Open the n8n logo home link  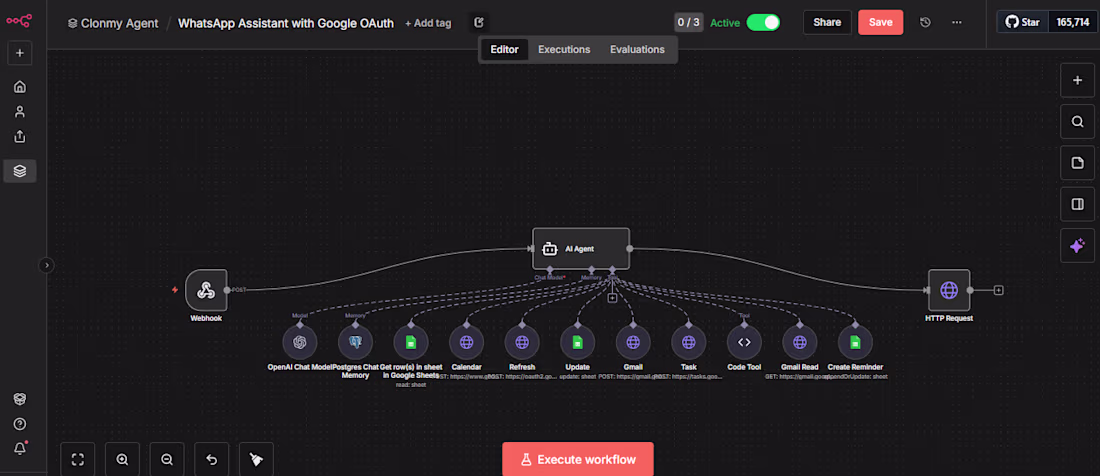pos(19,21)
